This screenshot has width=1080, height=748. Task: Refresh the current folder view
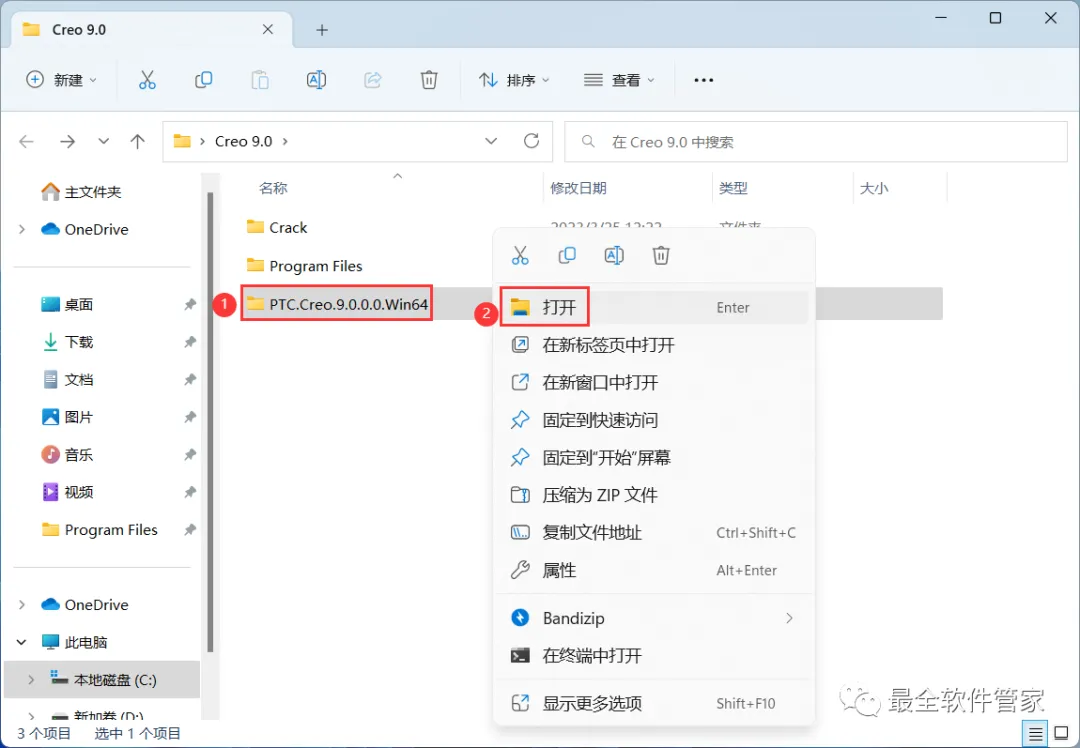point(531,141)
